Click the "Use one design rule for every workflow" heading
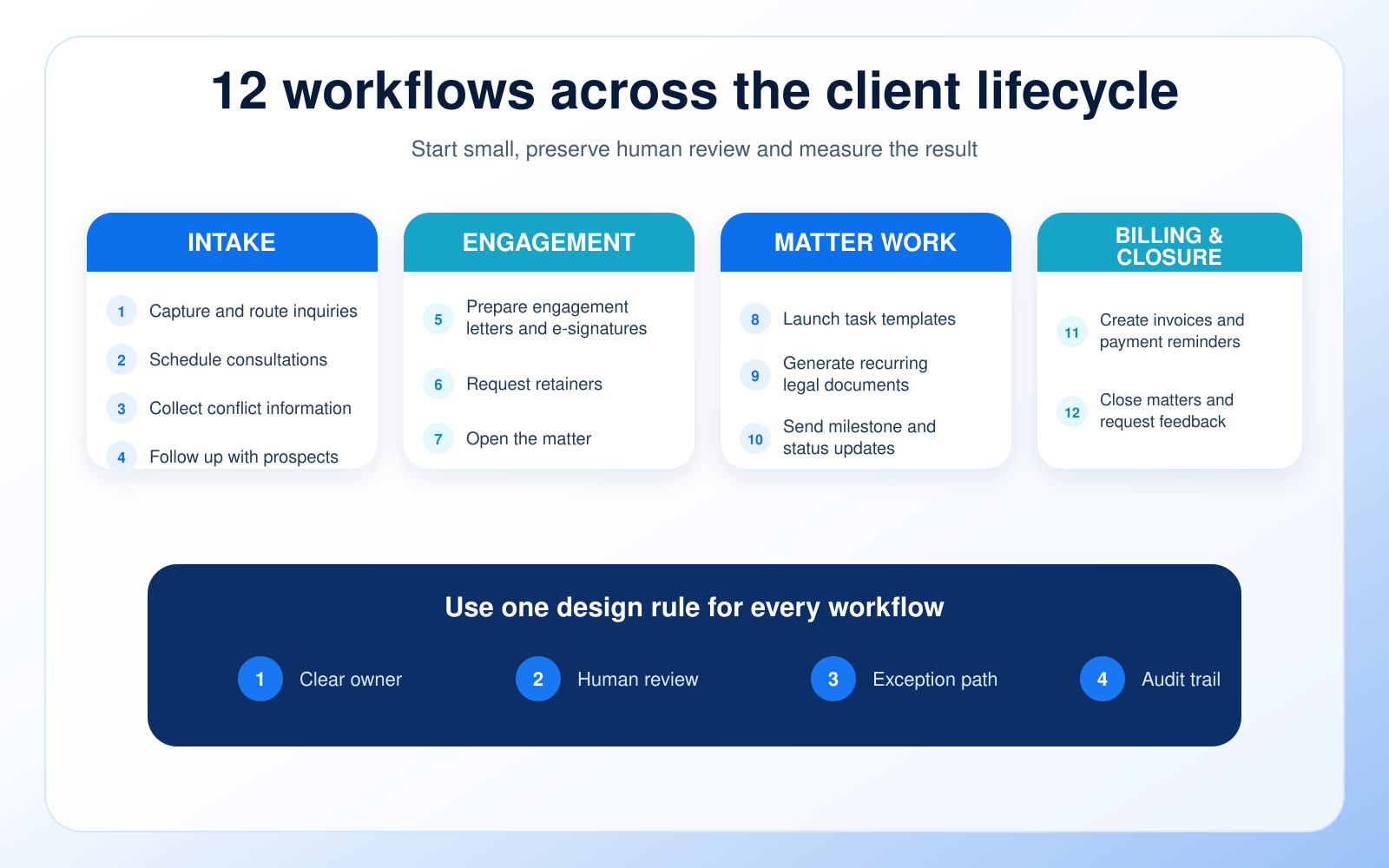 pyautogui.click(x=694, y=607)
